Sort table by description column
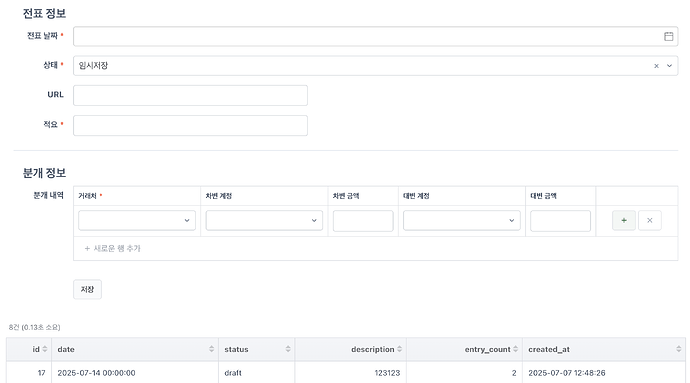 pos(399,349)
